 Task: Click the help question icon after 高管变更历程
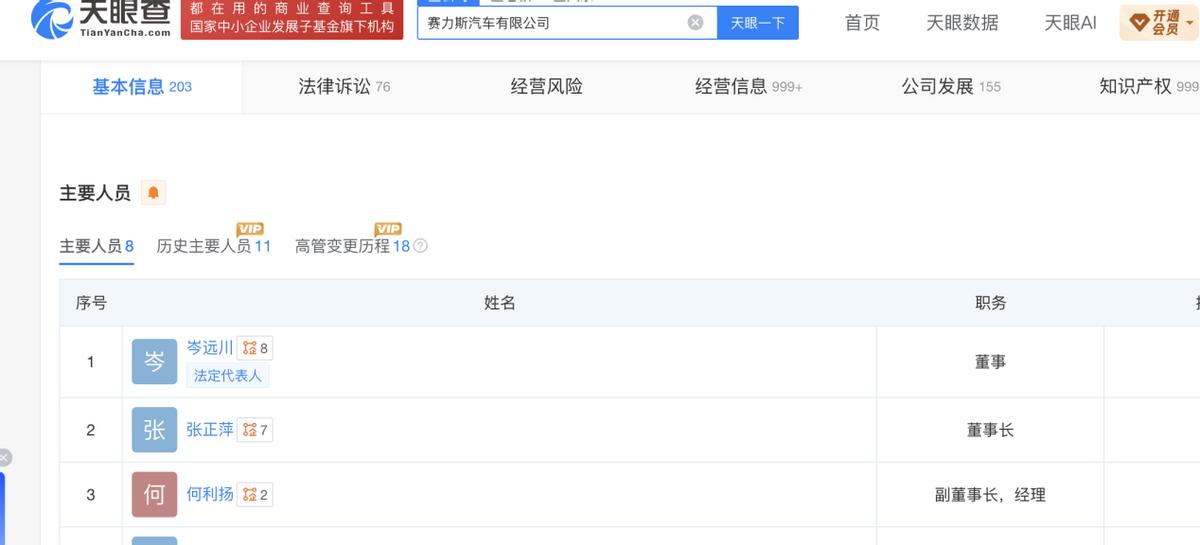tap(420, 246)
